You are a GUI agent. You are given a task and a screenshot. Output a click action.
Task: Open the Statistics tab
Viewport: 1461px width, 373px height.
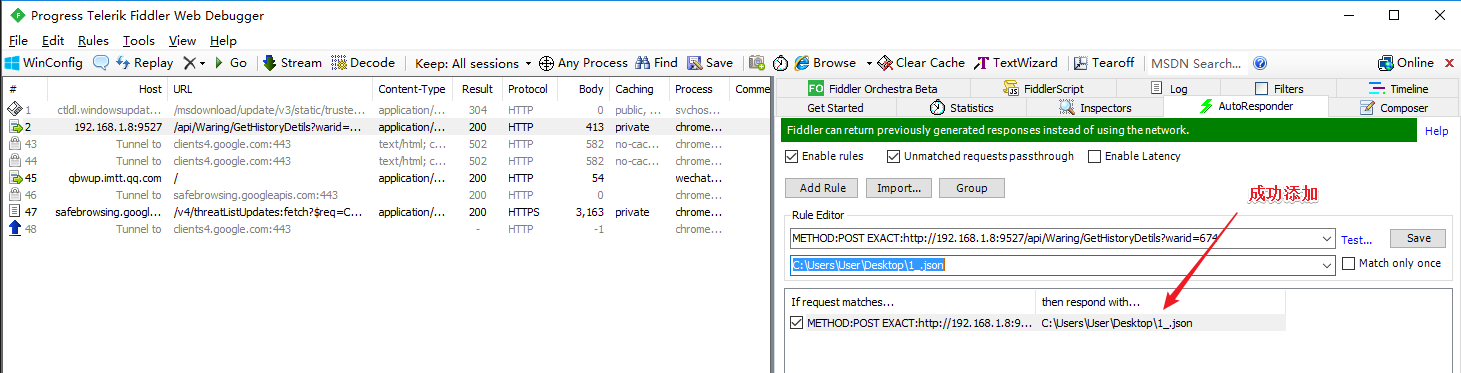[x=961, y=107]
